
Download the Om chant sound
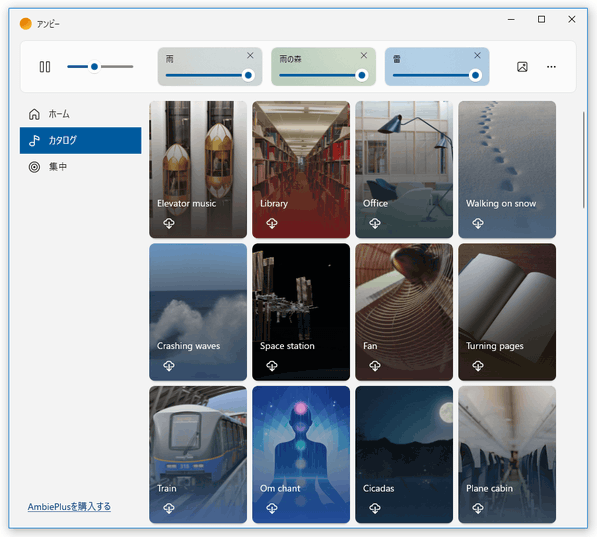coord(272,508)
